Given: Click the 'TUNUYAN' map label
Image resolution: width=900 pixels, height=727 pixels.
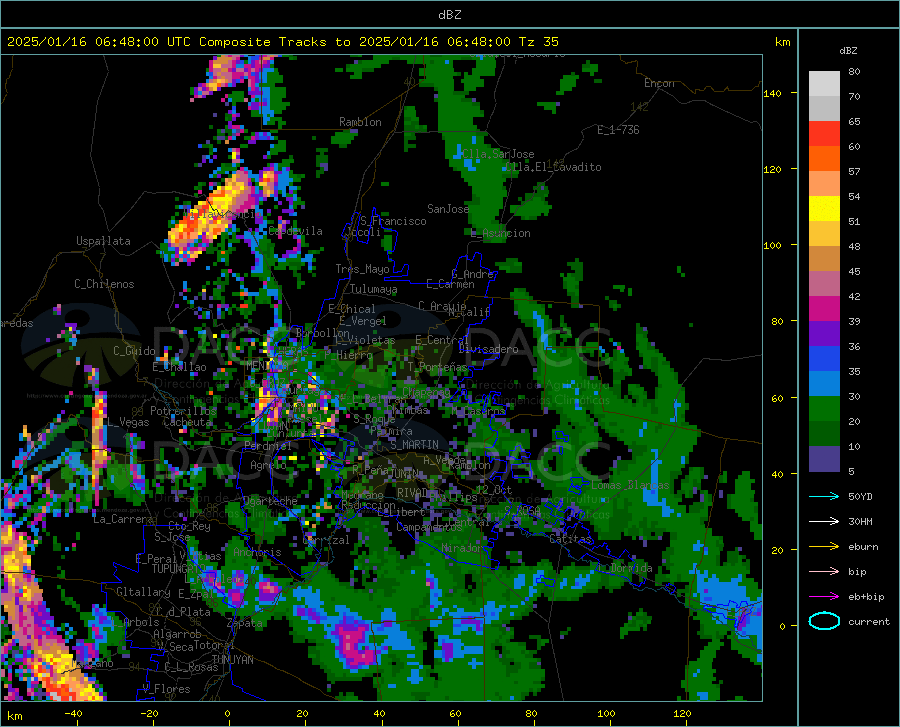Looking at the screenshot, I should [232, 660].
